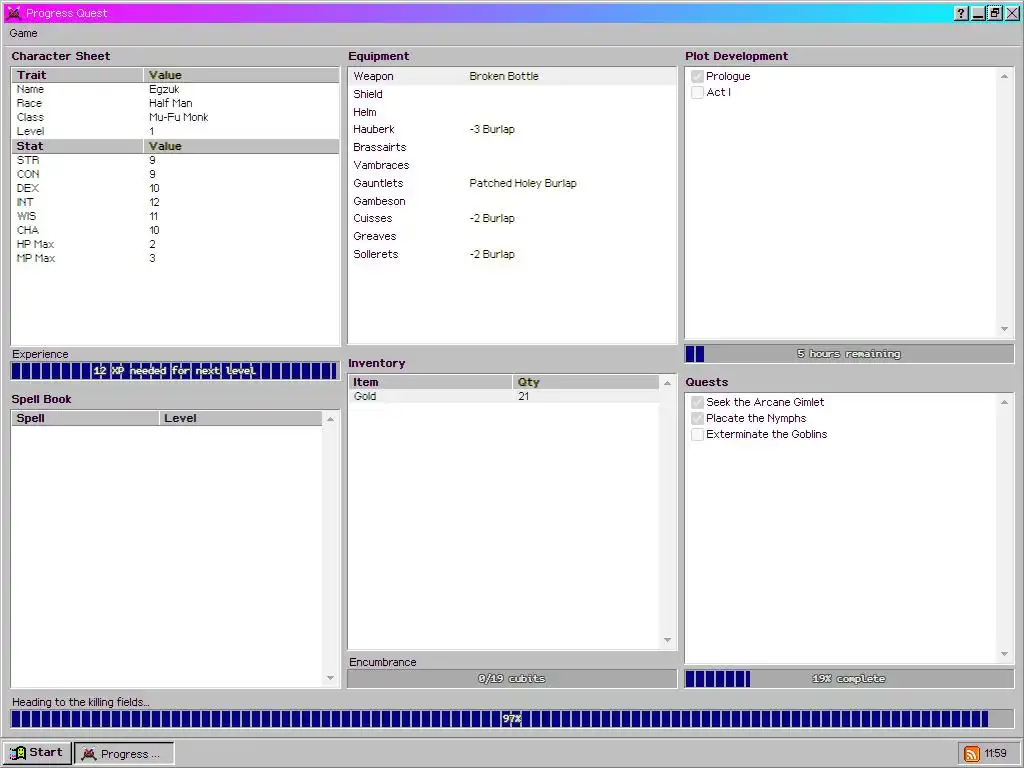1024x768 pixels.
Task: Click the Spell column header
Action: click(85, 418)
